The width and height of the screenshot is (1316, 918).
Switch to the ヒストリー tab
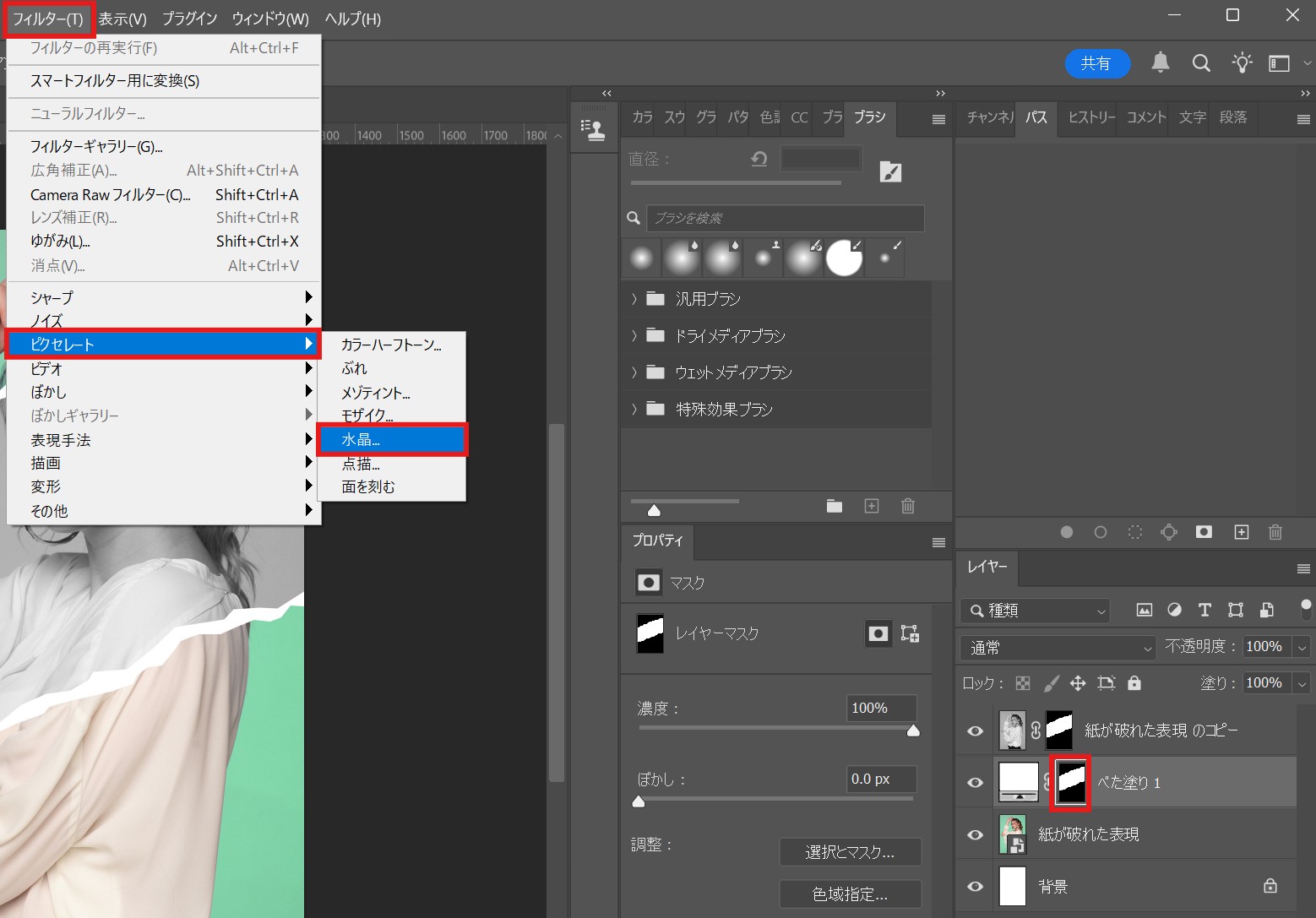[1090, 117]
